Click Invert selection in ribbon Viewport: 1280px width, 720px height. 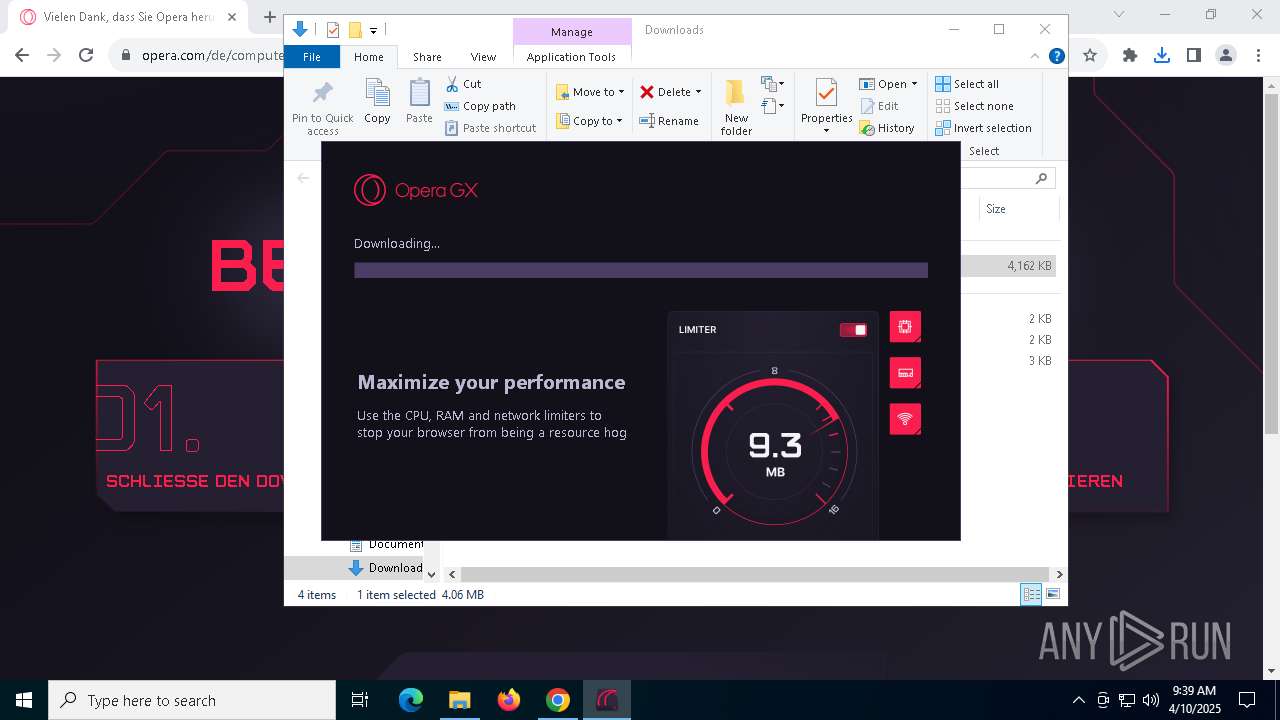983,128
